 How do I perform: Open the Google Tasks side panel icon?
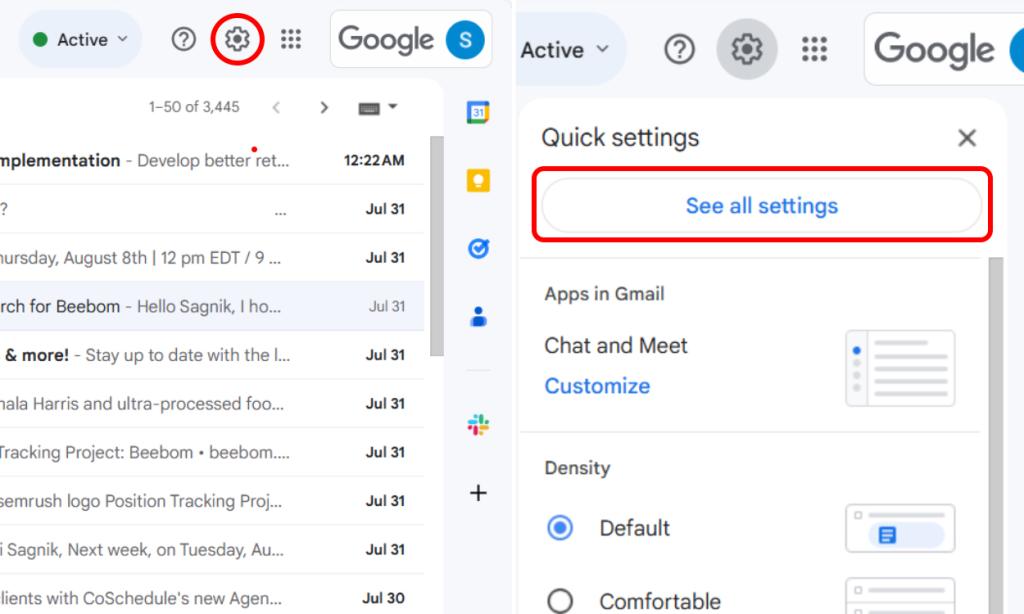point(478,248)
